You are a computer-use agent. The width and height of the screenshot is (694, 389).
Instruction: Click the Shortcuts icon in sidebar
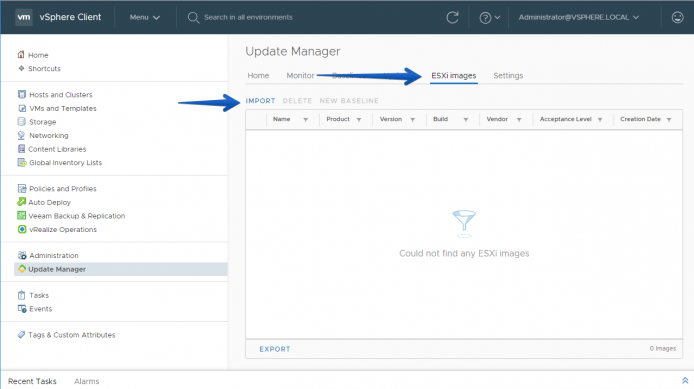[21, 68]
